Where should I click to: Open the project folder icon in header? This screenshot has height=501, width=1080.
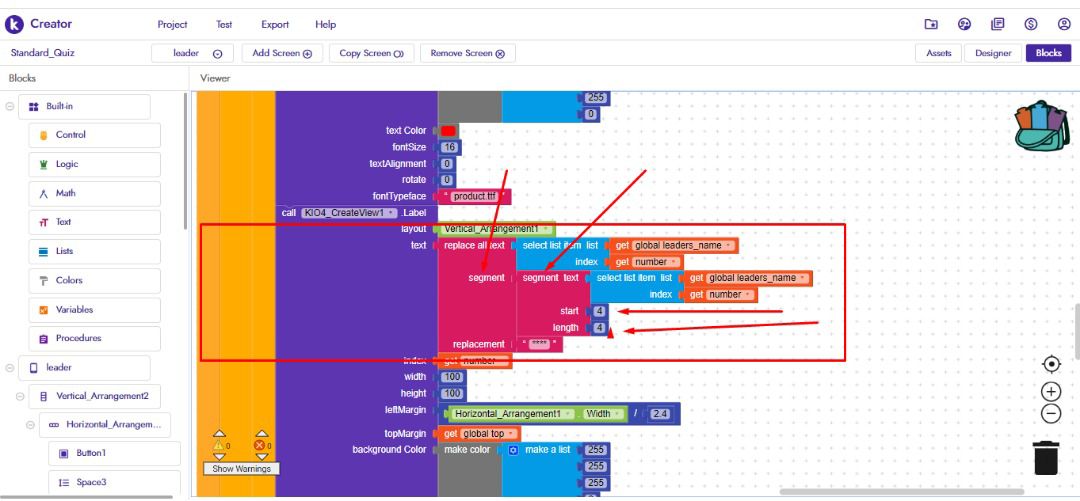(x=931, y=24)
